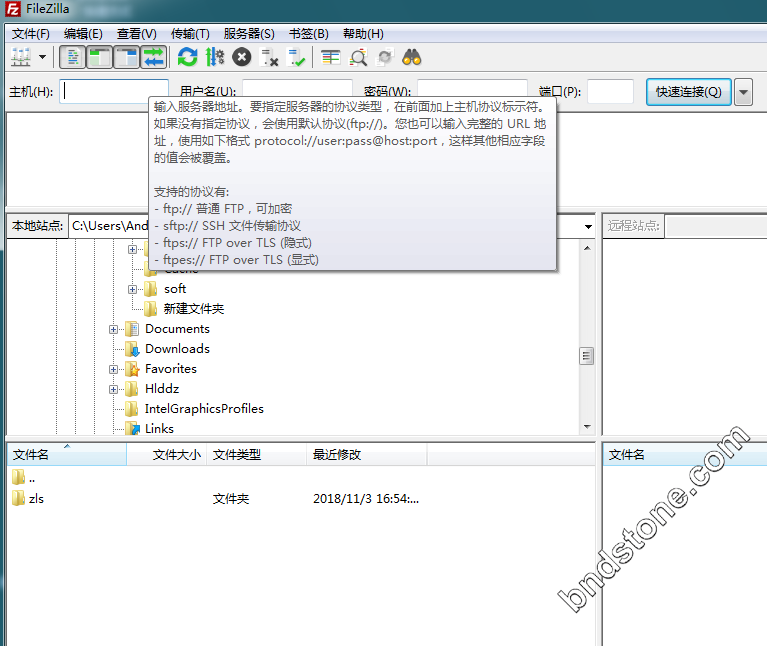Select the soft folder in tree
Image resolution: width=767 pixels, height=646 pixels.
pos(175,289)
